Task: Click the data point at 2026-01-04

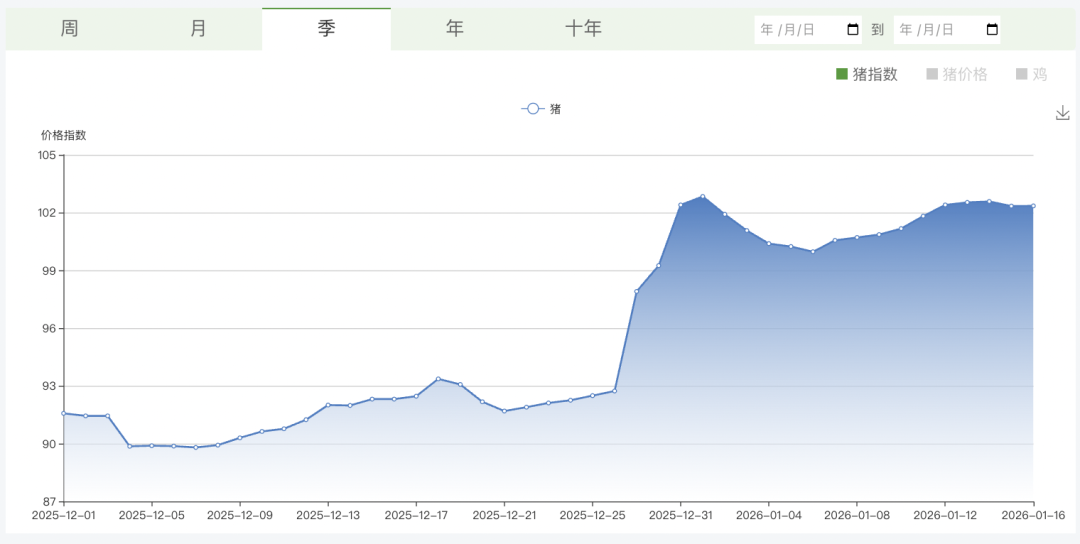Action: click(x=769, y=243)
